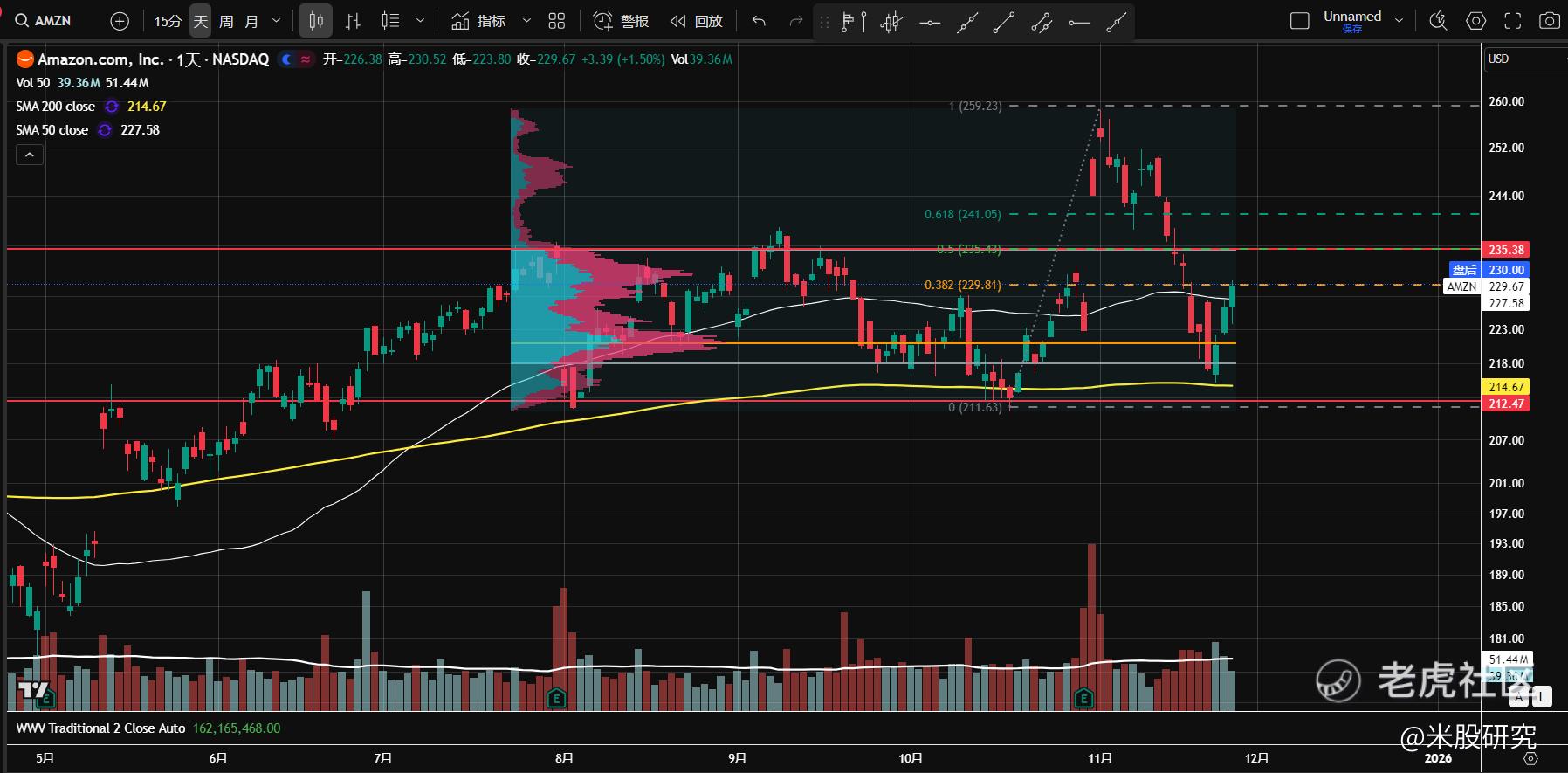This screenshot has height=773, width=1568.
Task: Click the SMA 50 close indicator status icon
Action: point(105,130)
